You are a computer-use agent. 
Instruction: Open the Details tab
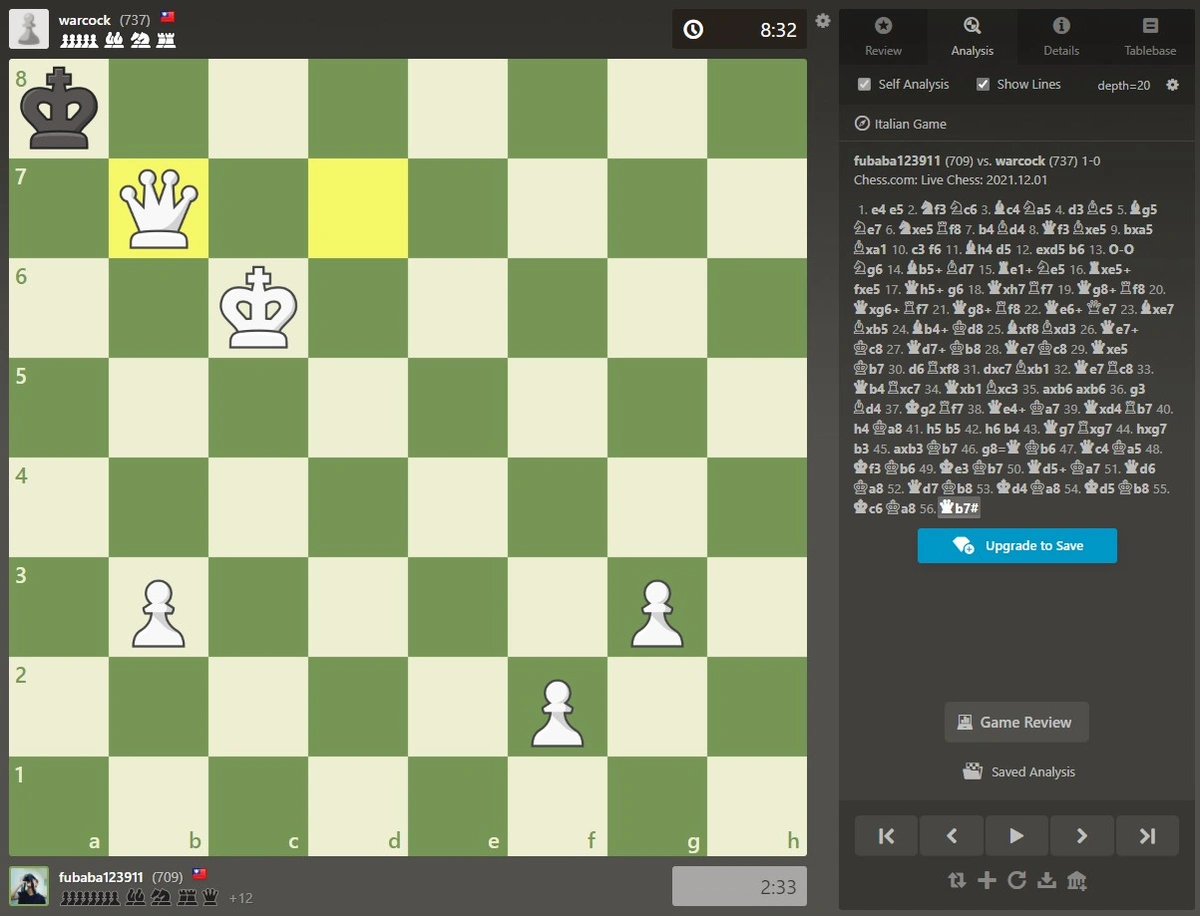1061,36
